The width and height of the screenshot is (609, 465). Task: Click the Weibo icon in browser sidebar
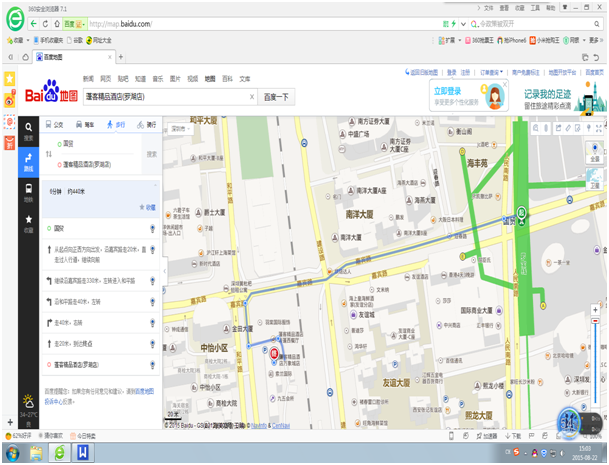click(9, 100)
